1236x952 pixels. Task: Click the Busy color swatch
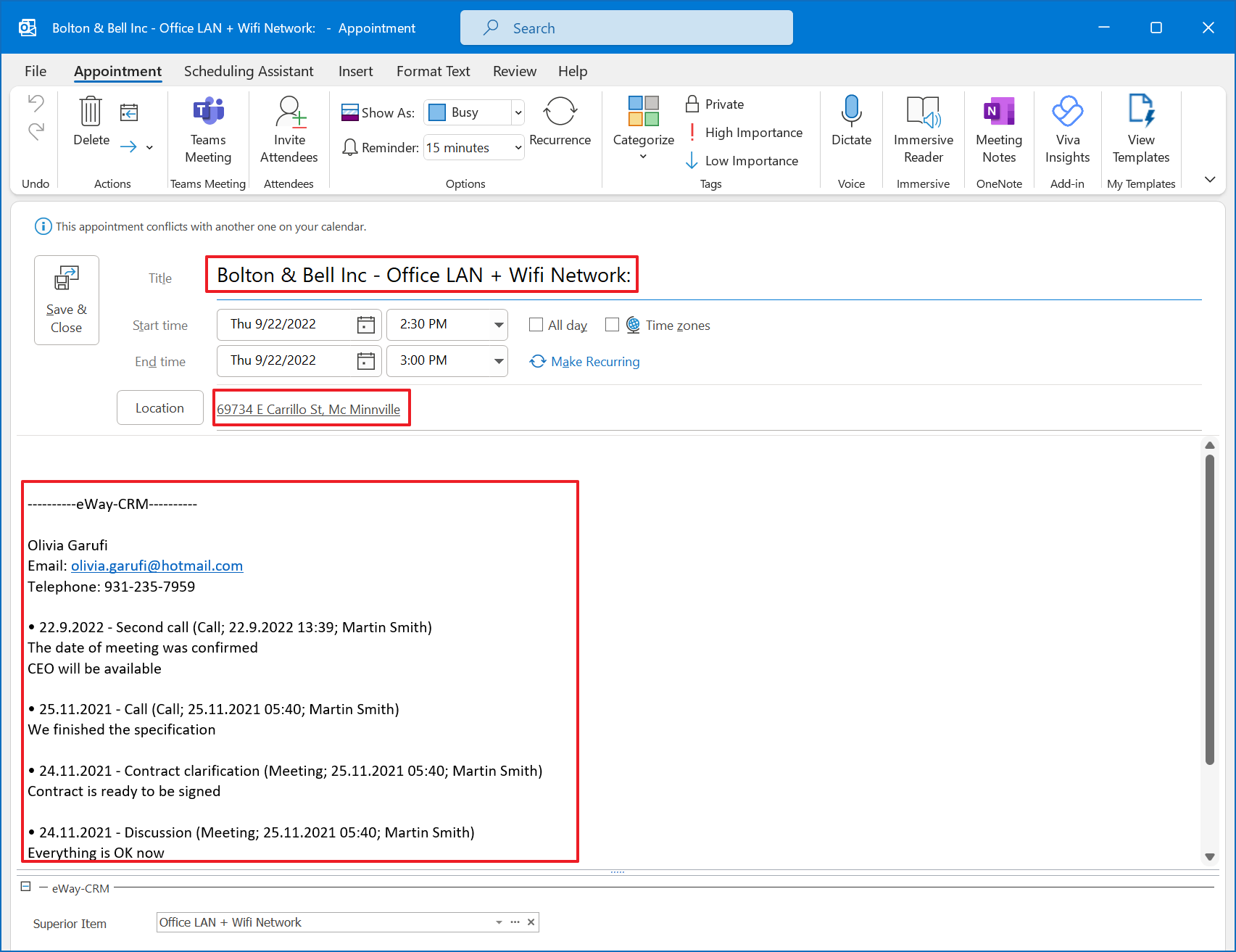coord(437,112)
